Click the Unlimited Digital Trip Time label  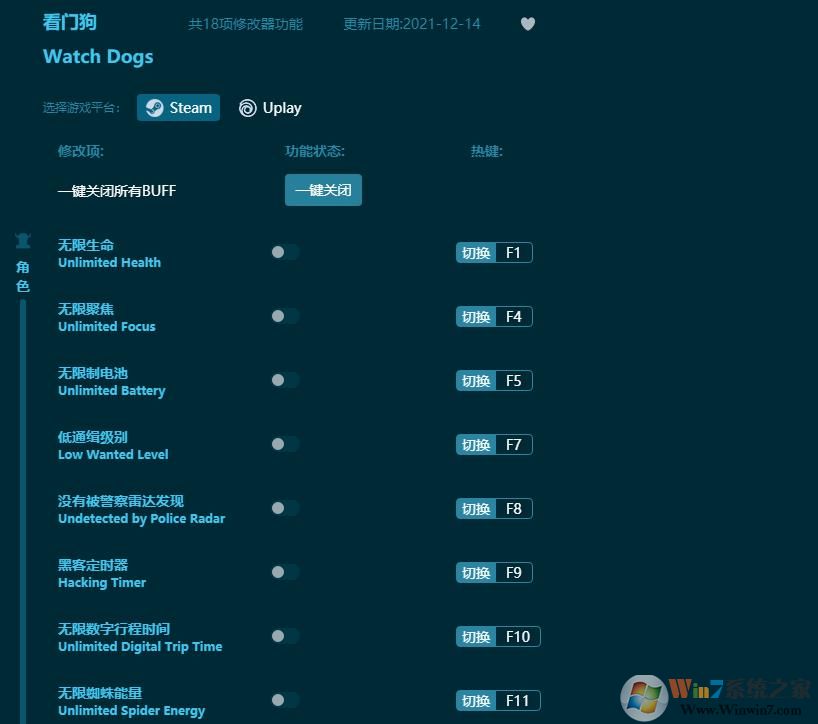pyautogui.click(x=140, y=647)
